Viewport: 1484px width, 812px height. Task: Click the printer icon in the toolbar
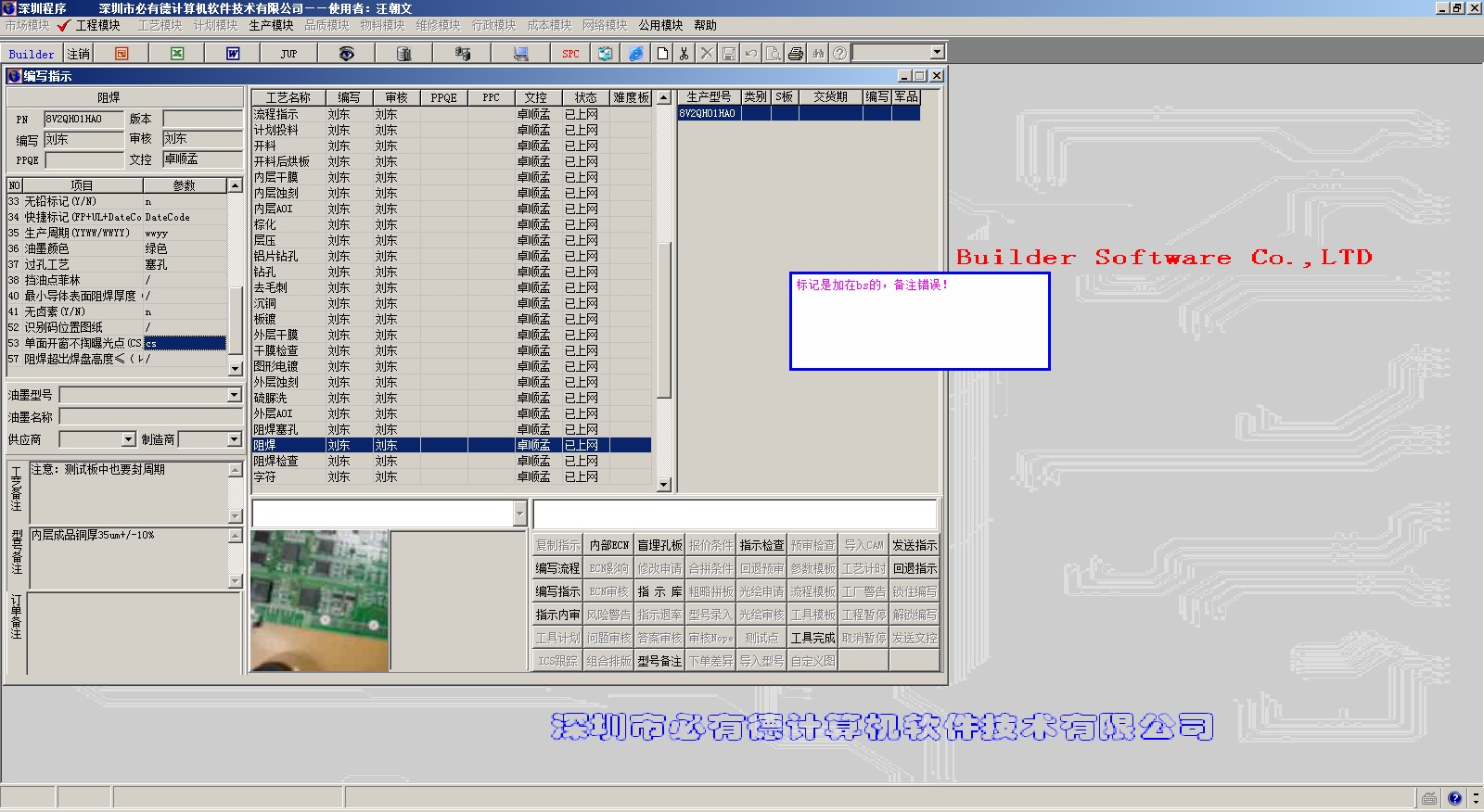(x=796, y=54)
